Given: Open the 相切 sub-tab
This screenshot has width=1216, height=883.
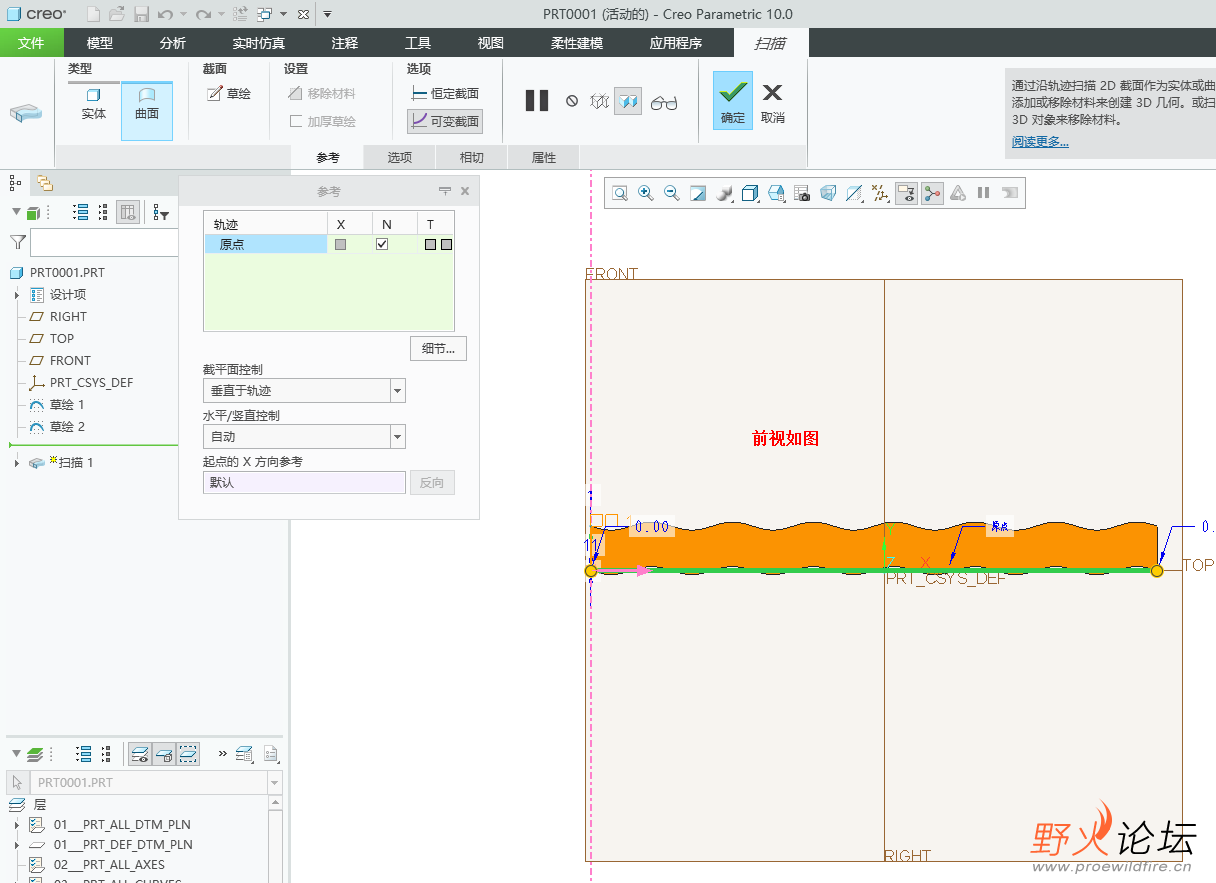Looking at the screenshot, I should coord(472,157).
